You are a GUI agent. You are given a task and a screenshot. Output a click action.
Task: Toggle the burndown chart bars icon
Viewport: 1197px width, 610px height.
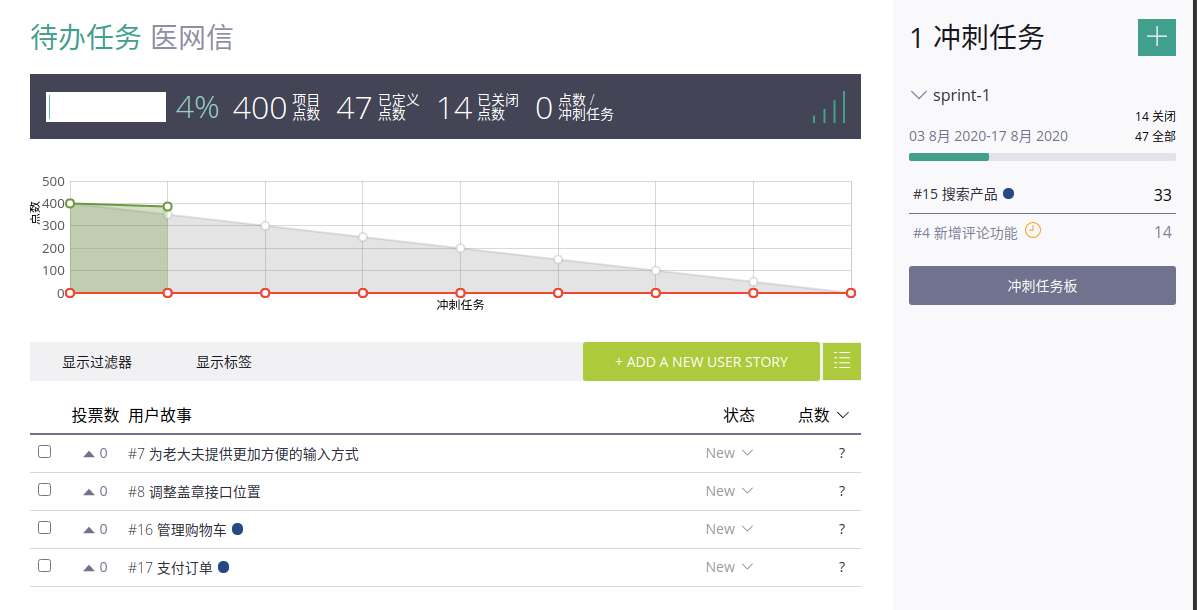coord(829,108)
